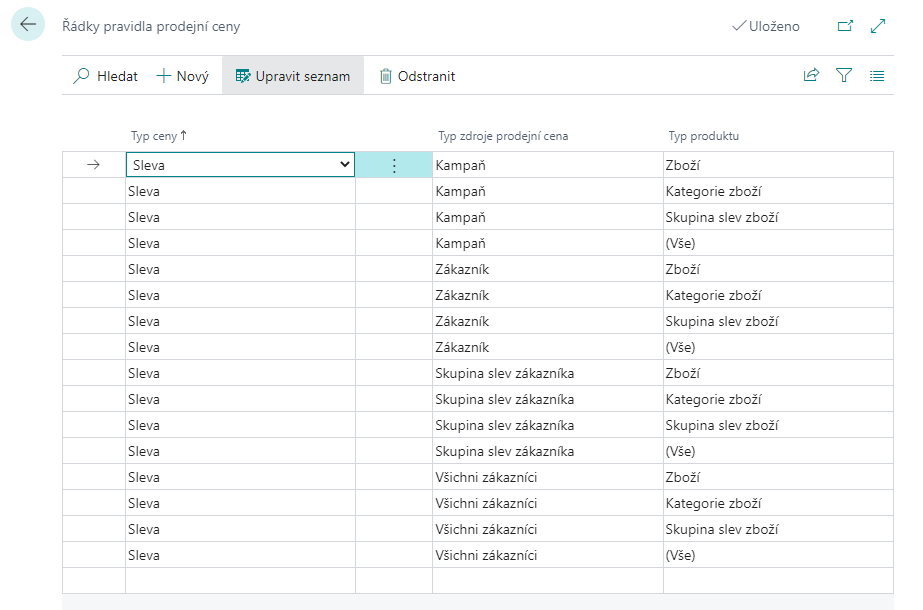Select last row's (Vše) product cell
The image size is (923, 610).
(680, 555)
